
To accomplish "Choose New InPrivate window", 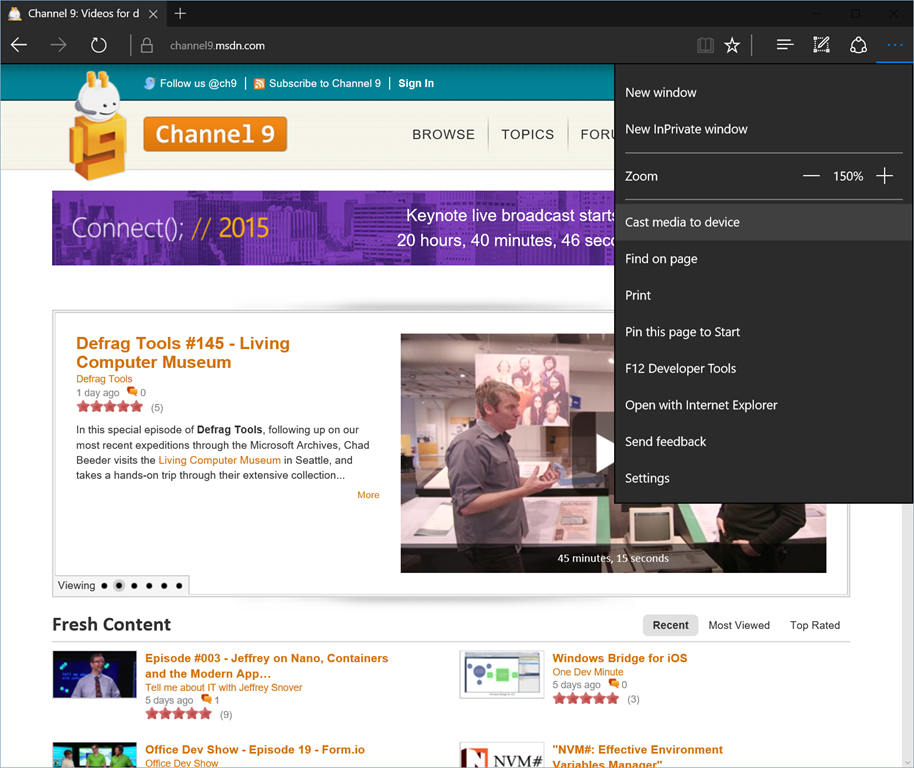I will pyautogui.click(x=764, y=129).
